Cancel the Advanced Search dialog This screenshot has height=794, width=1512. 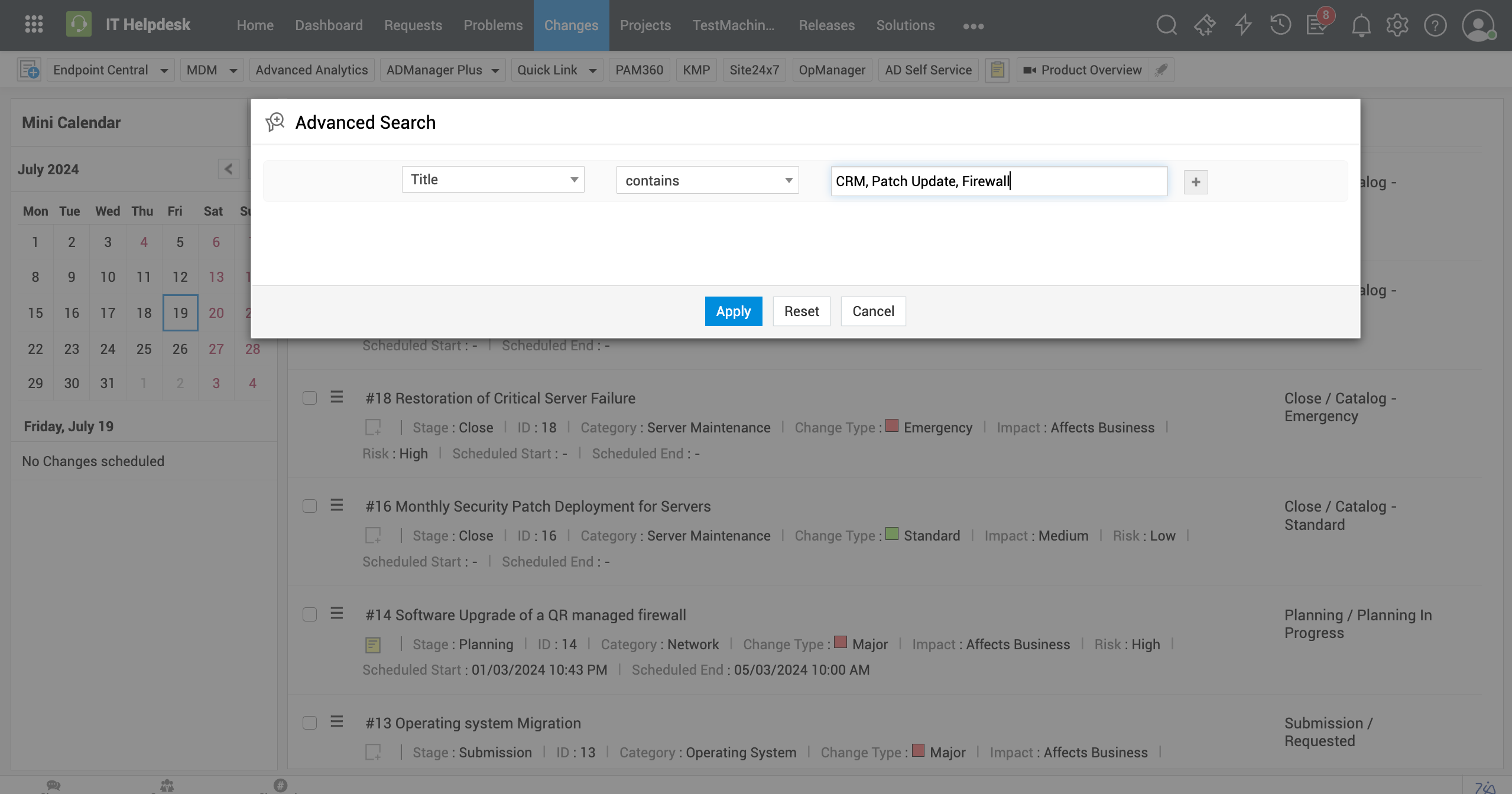click(873, 311)
